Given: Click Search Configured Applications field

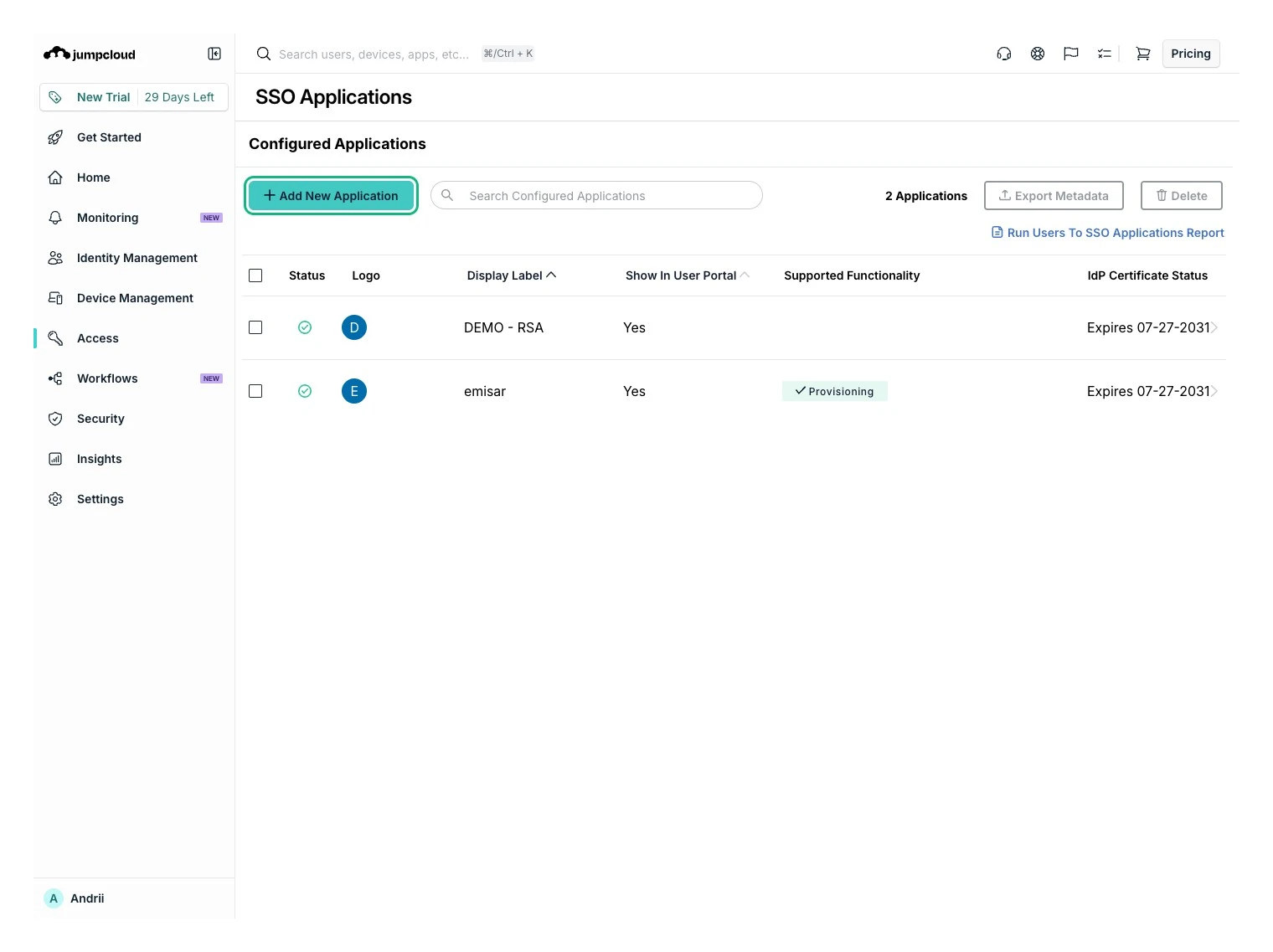Looking at the screenshot, I should coord(596,195).
